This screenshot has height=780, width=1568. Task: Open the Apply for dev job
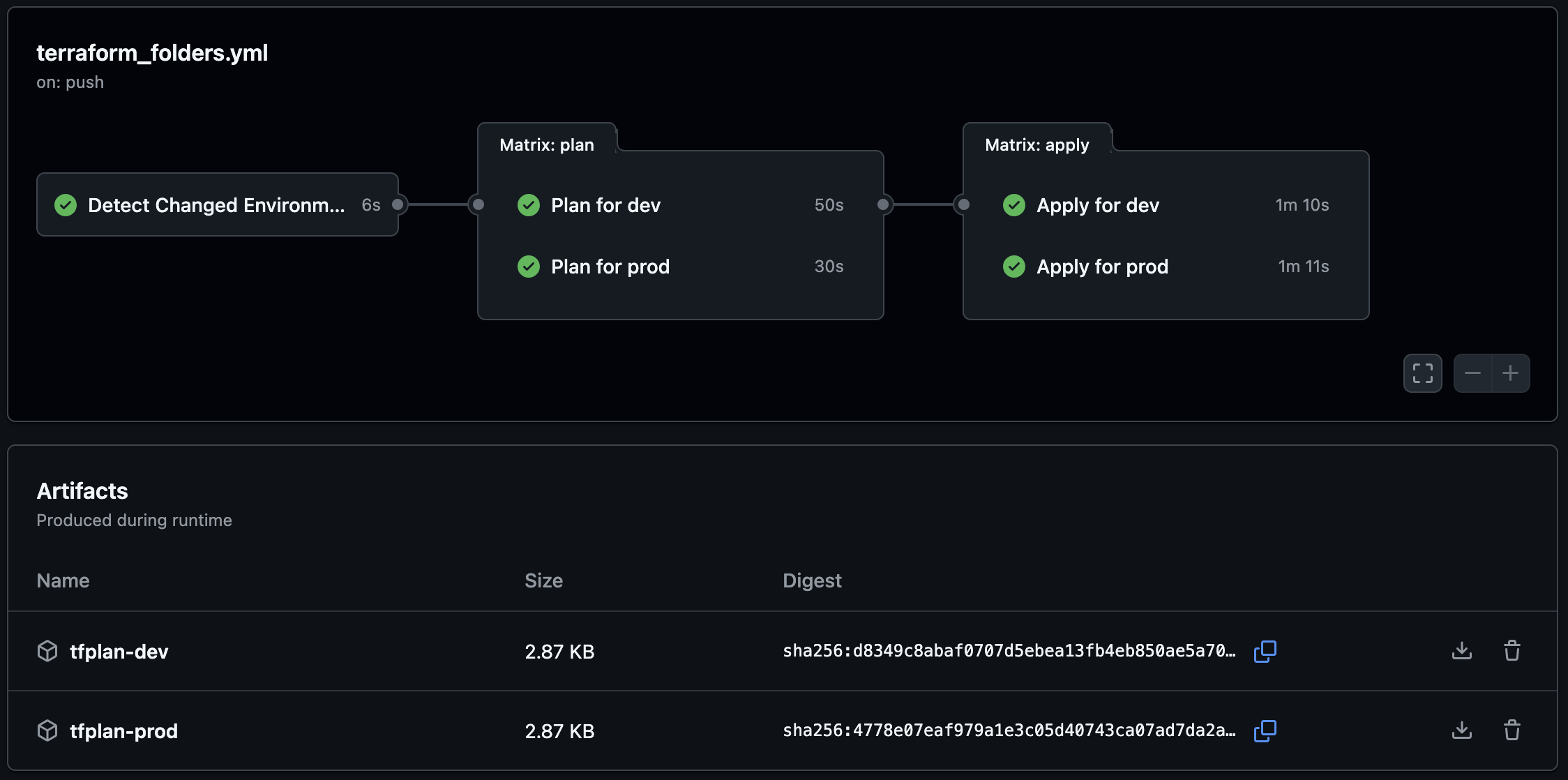[1097, 205]
